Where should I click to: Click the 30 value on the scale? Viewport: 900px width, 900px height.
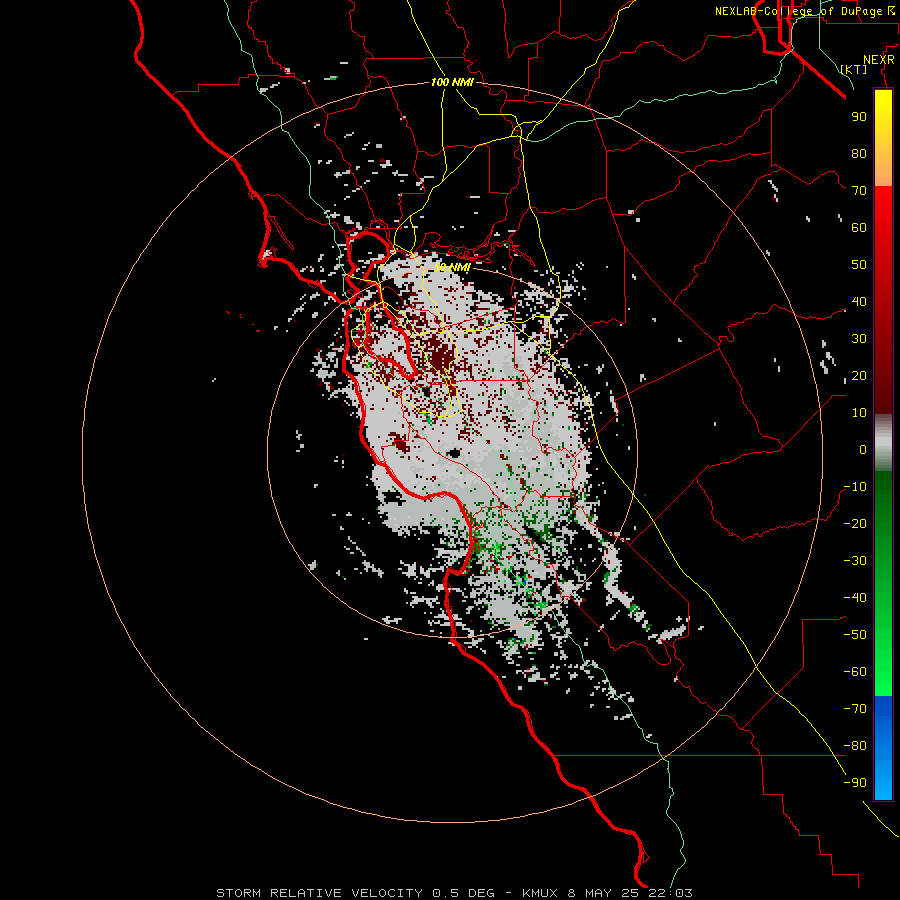[859, 339]
